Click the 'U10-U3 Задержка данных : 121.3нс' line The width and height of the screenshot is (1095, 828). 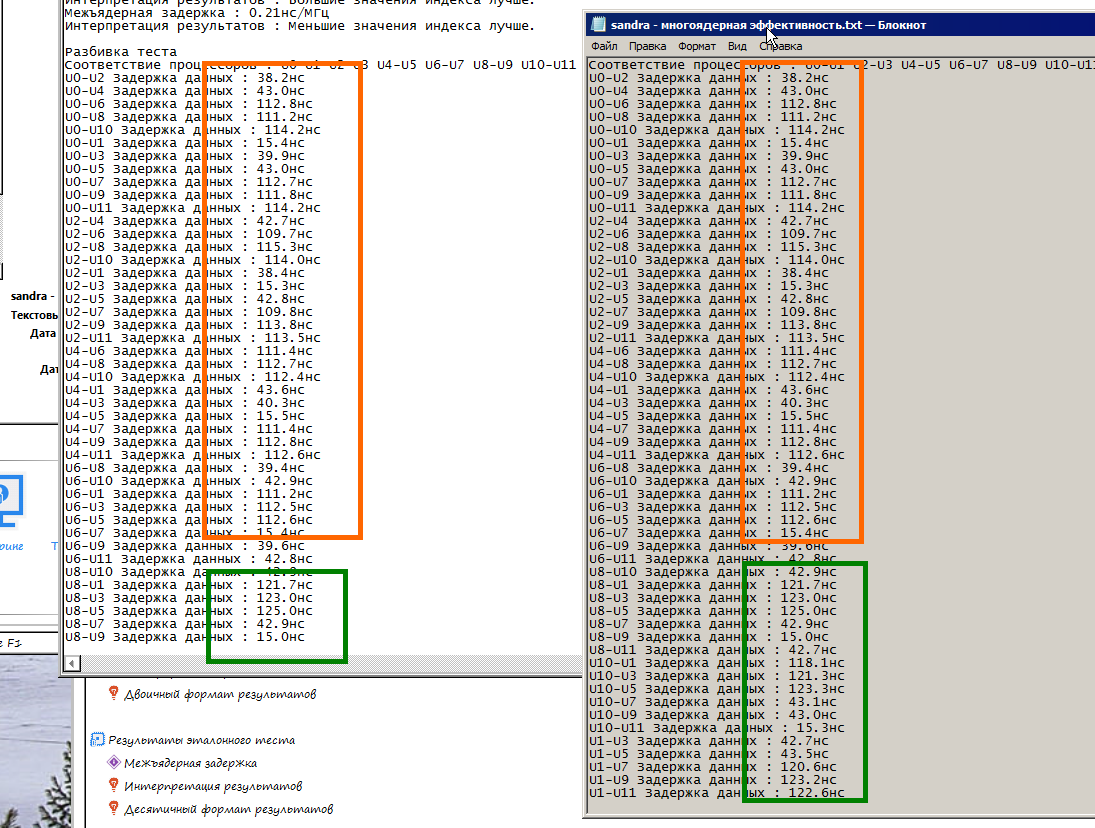click(x=716, y=676)
